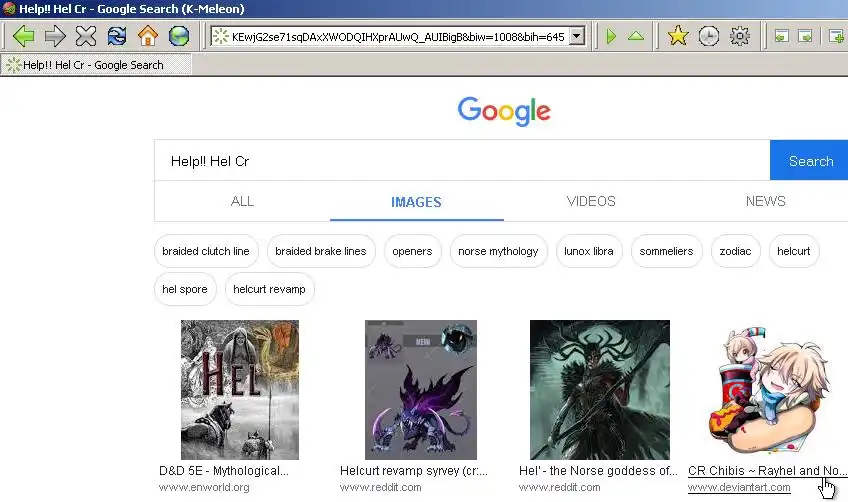
Task: Open Hel' - the Norse goddess link
Action: tap(598, 471)
